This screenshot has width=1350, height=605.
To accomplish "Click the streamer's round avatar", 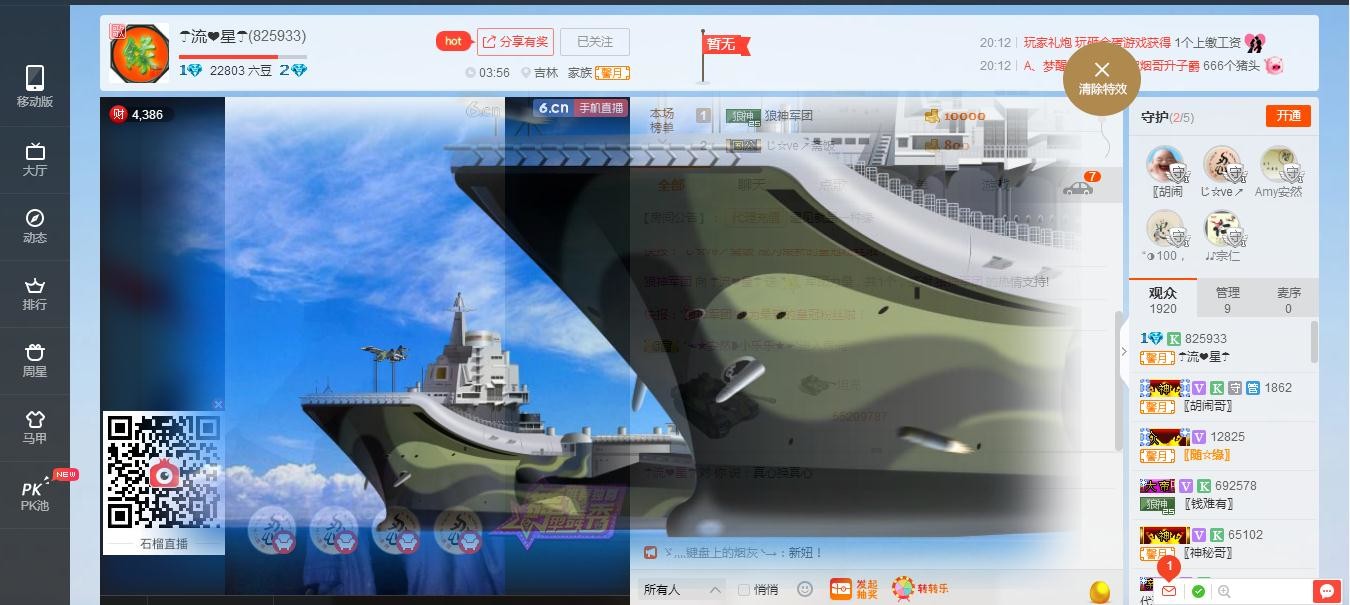I will coord(139,53).
